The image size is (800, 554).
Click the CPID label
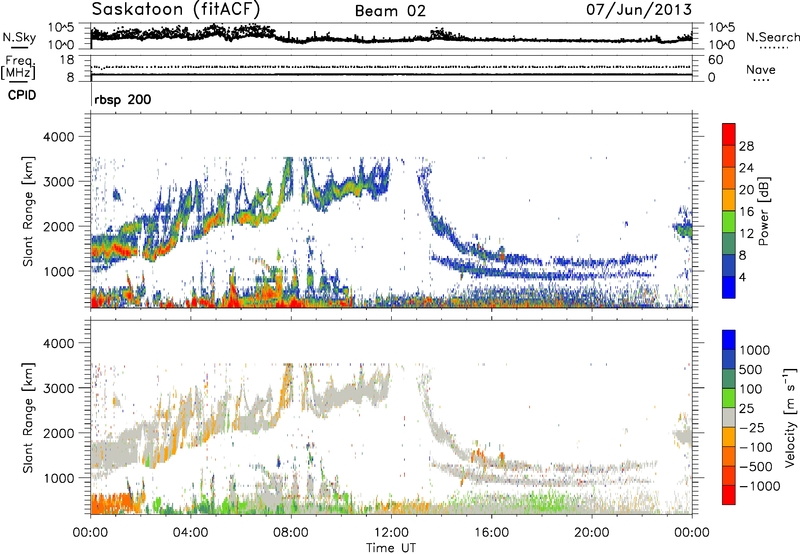click(22, 95)
